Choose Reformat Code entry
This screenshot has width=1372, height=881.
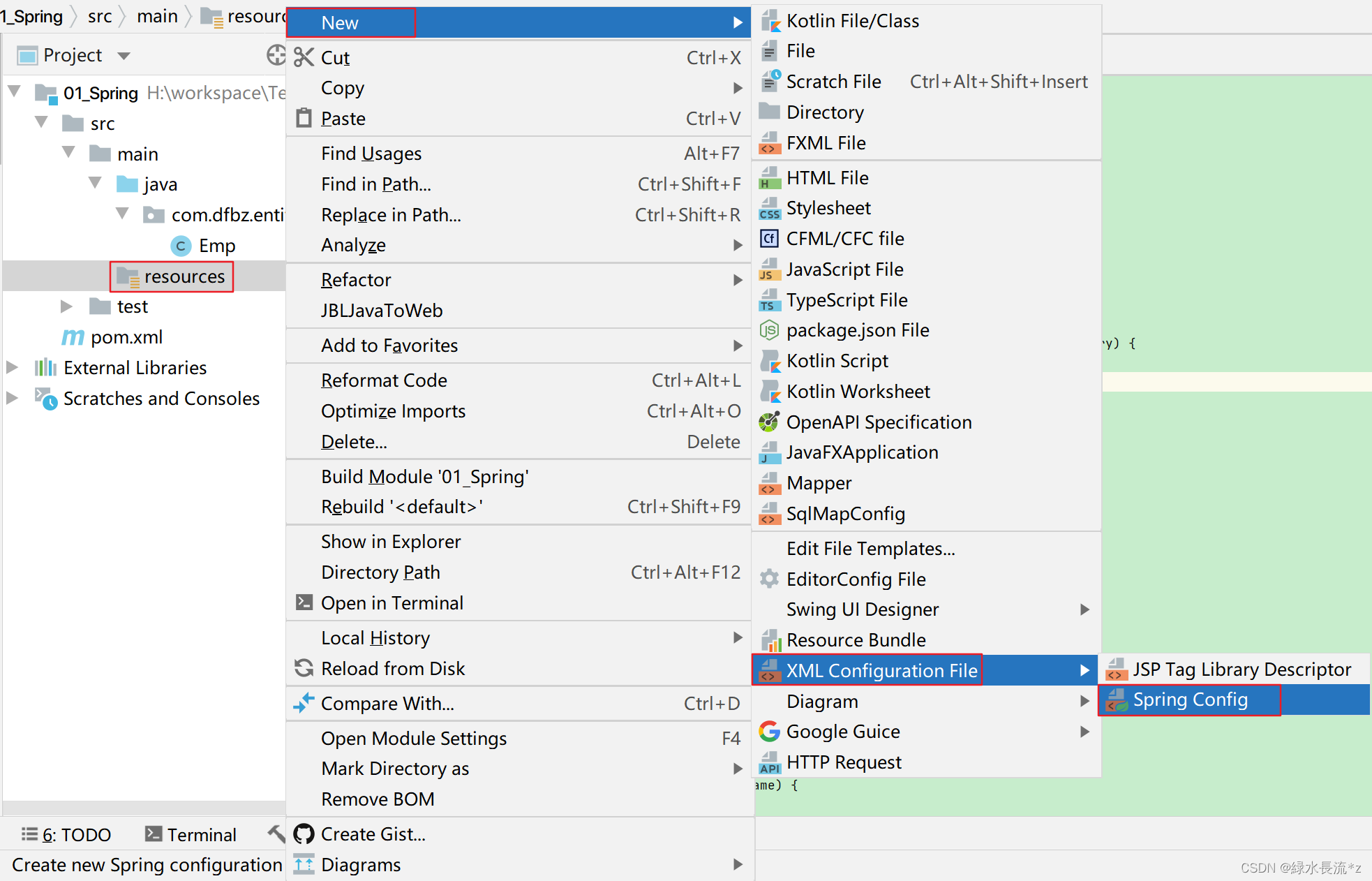519,380
